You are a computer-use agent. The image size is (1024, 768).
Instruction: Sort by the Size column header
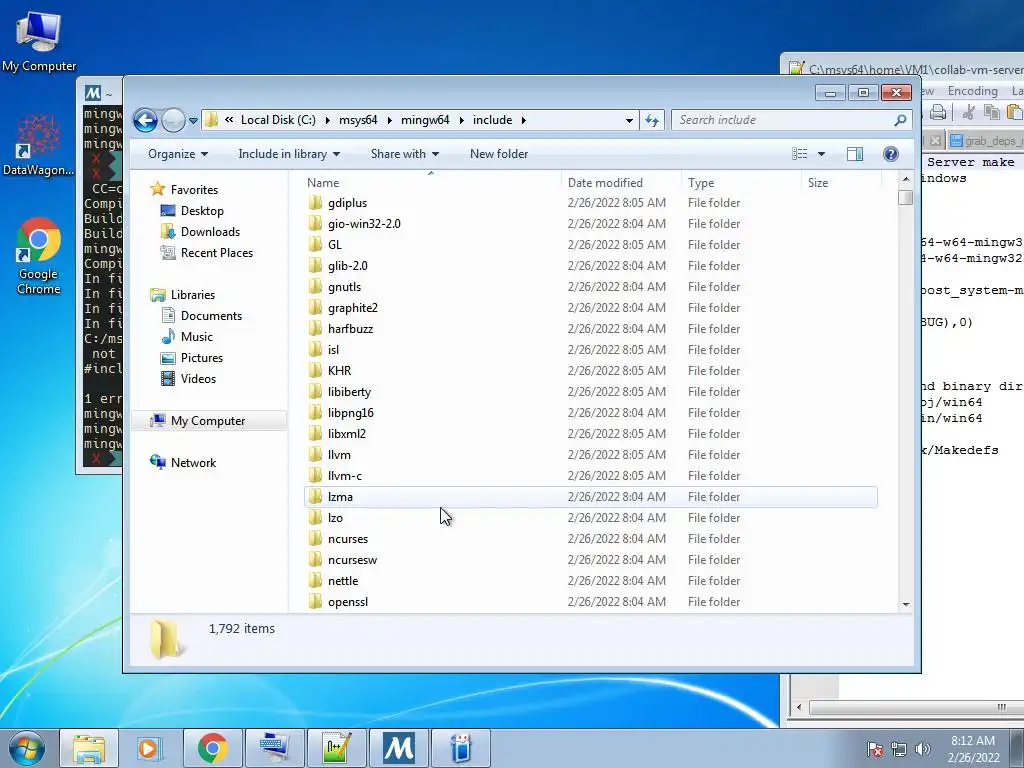pos(841,183)
